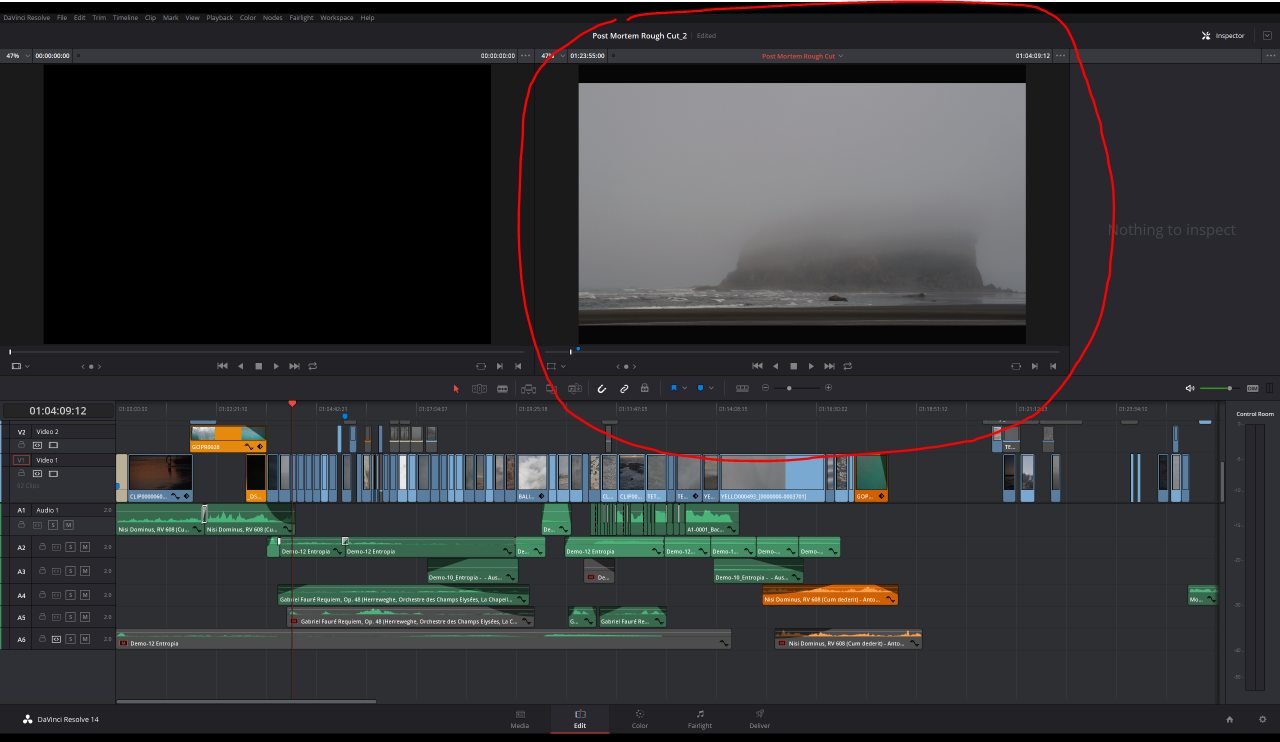Open the flag color dropdown arrow

(x=685, y=388)
